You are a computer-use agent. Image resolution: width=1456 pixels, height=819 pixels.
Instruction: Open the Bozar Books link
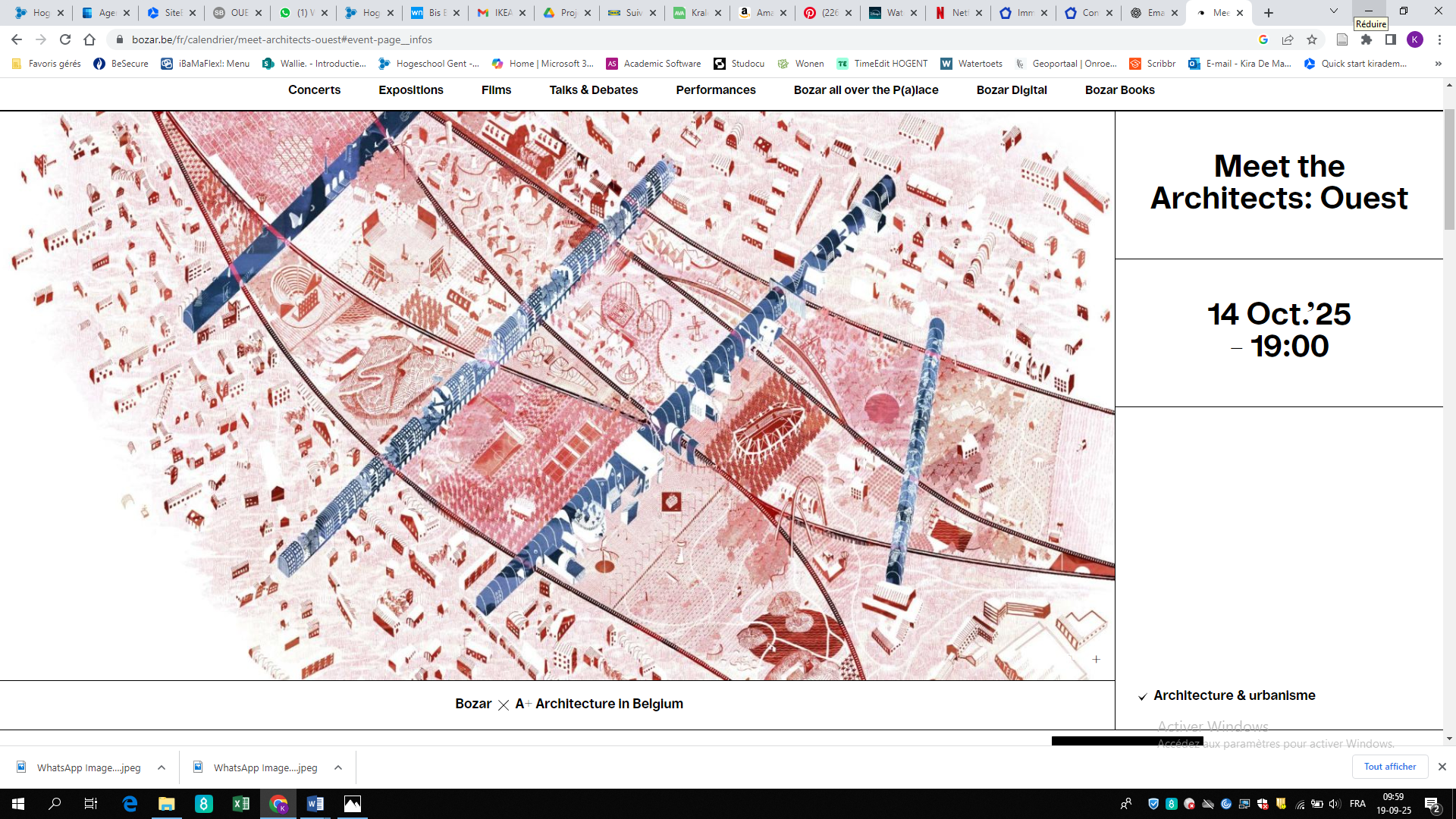point(1119,89)
